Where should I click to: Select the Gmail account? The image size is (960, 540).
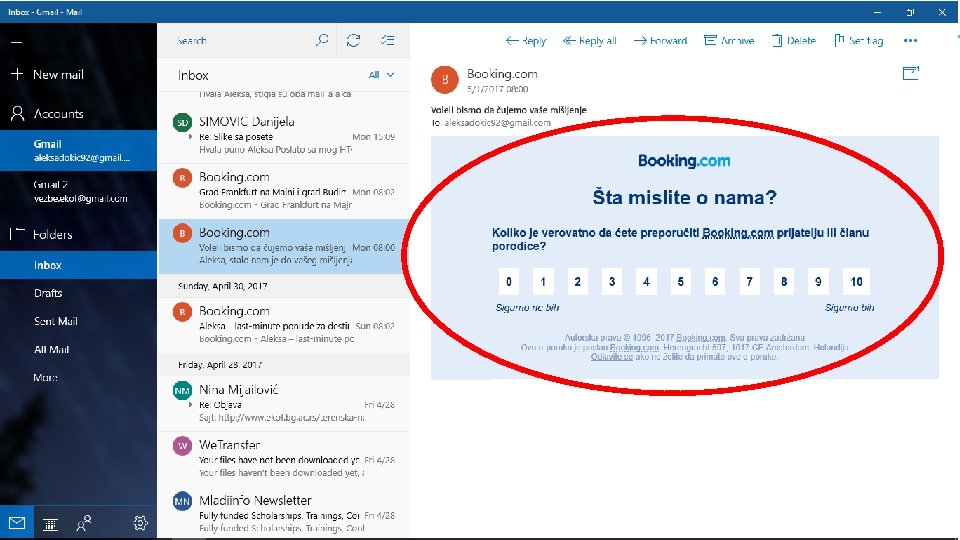78,151
